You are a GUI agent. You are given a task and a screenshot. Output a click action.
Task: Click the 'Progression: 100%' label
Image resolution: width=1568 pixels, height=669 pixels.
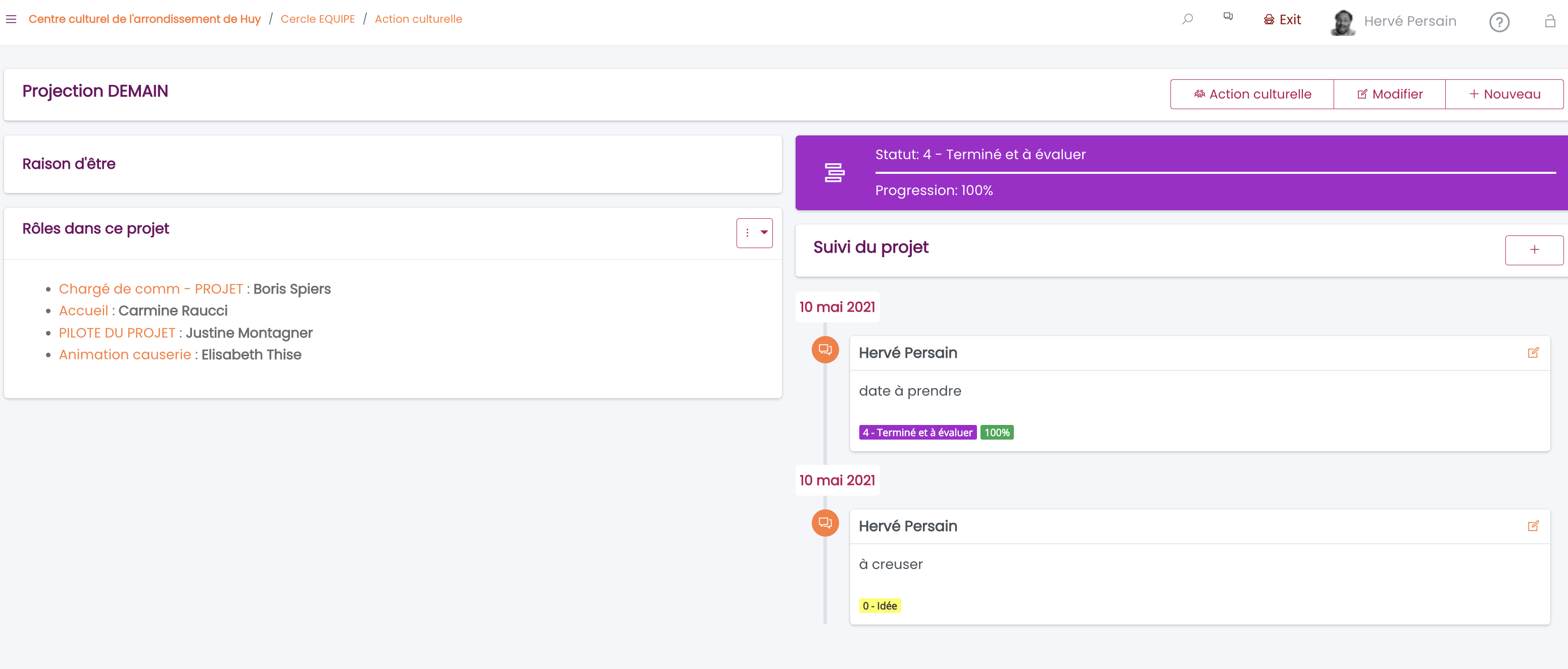pyautogui.click(x=934, y=191)
